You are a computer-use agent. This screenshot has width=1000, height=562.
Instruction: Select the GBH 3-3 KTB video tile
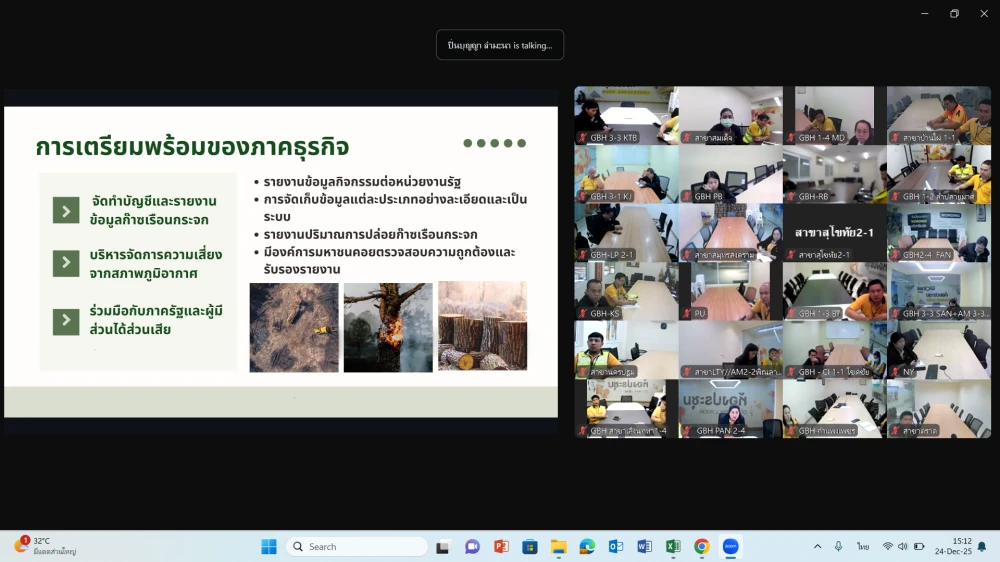(626, 115)
